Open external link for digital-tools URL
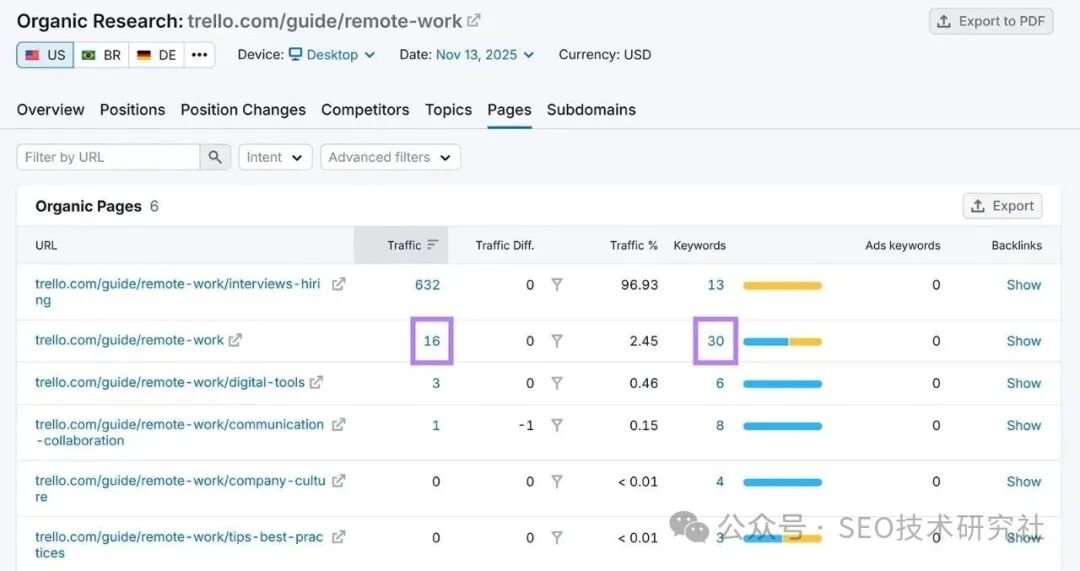 click(x=316, y=382)
